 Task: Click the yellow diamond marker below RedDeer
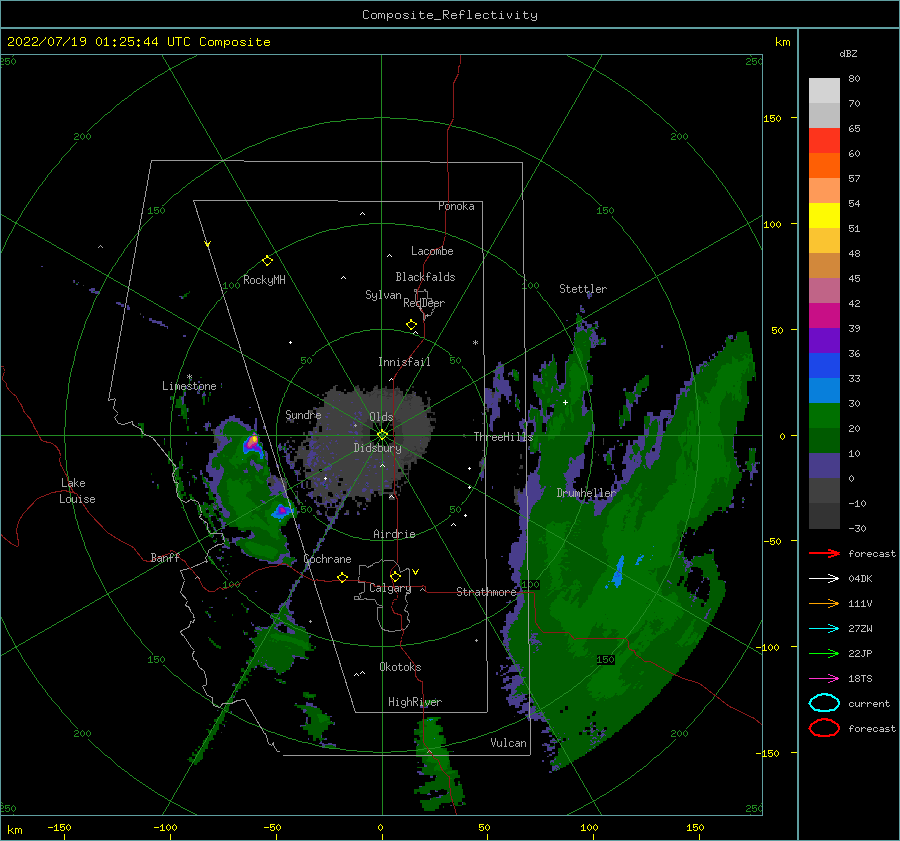tap(412, 325)
